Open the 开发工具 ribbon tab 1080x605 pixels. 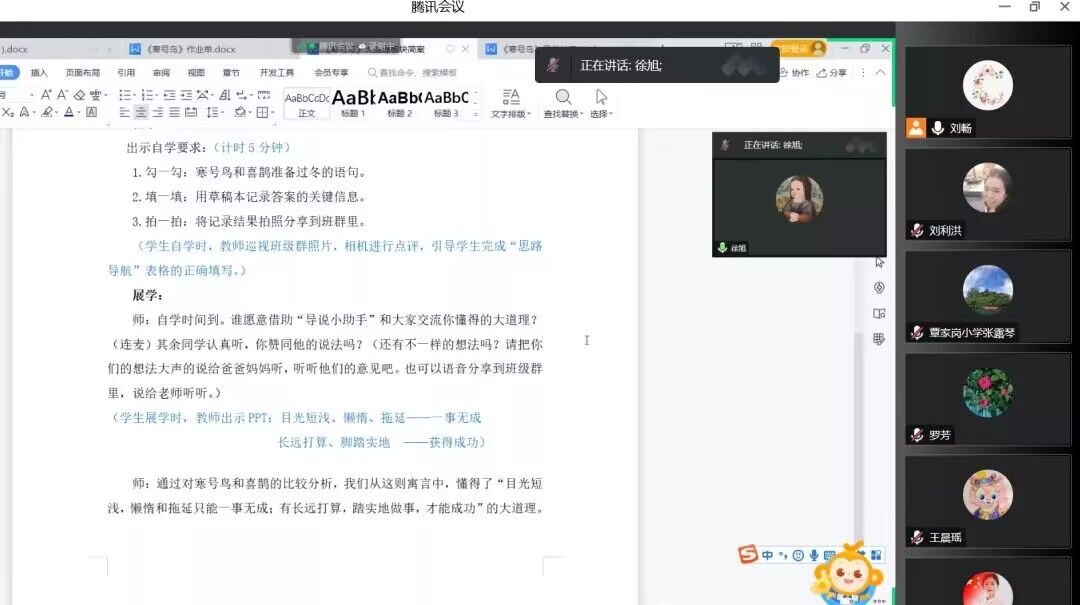click(277, 72)
